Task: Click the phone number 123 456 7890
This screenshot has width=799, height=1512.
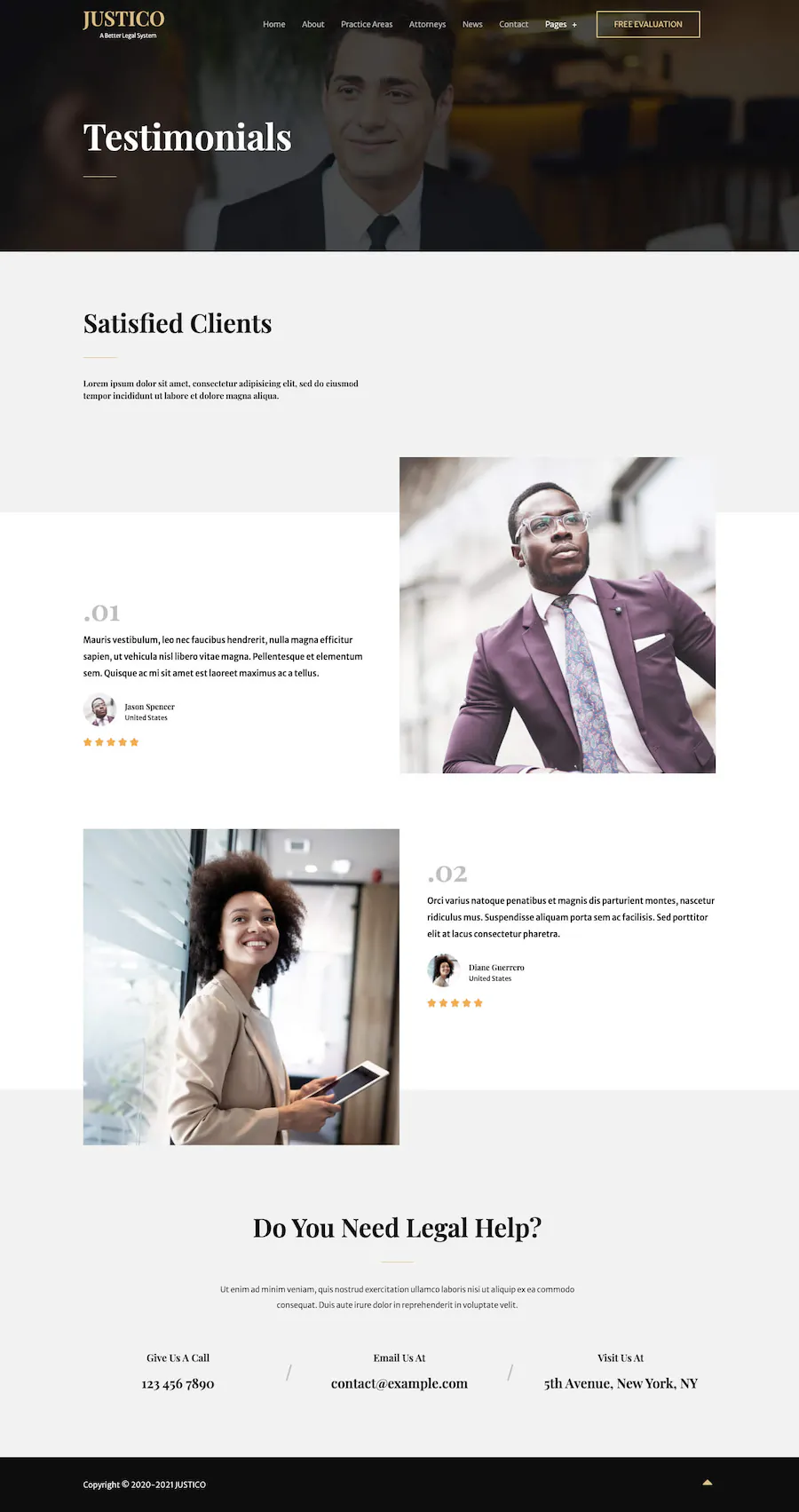Action: click(x=178, y=1383)
